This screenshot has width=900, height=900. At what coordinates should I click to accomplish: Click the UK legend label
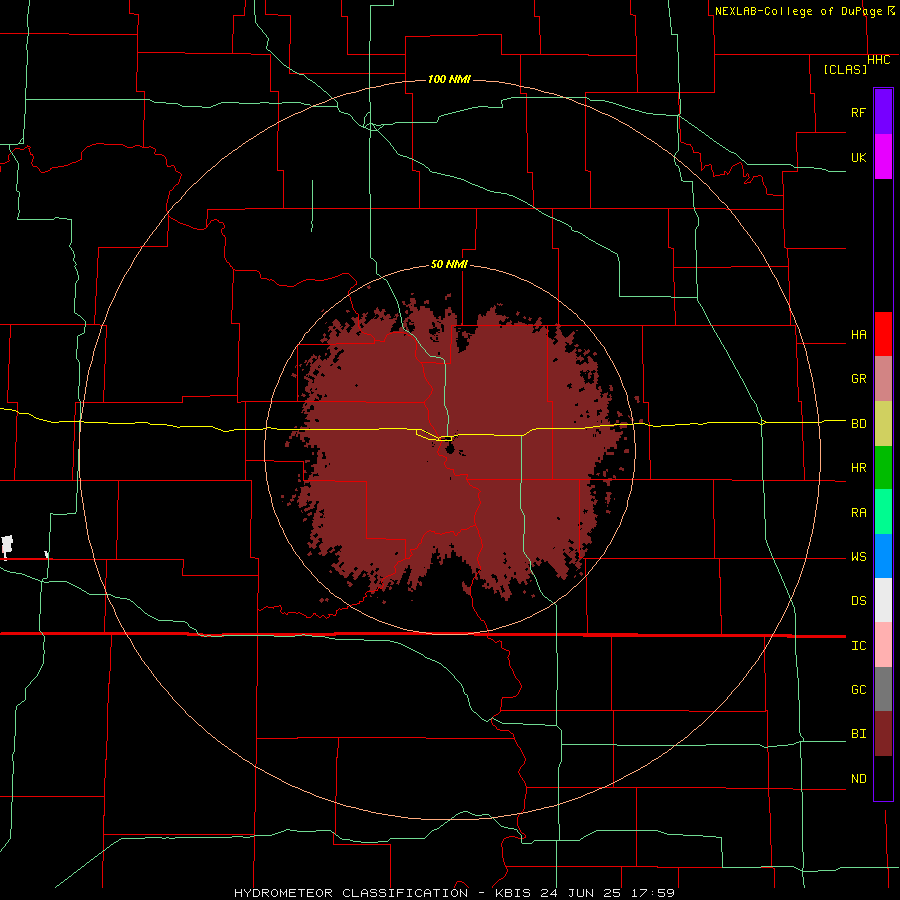858,157
